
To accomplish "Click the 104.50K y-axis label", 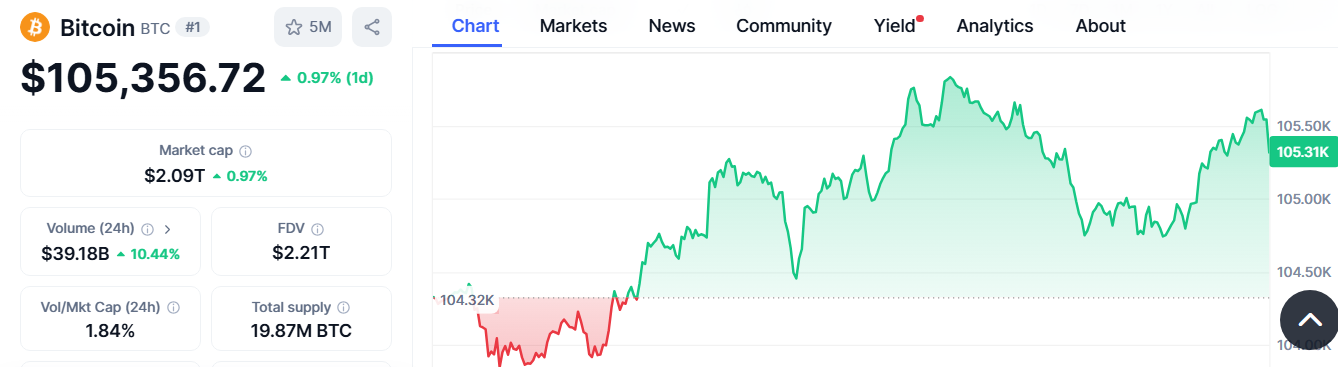I will pos(1305,272).
